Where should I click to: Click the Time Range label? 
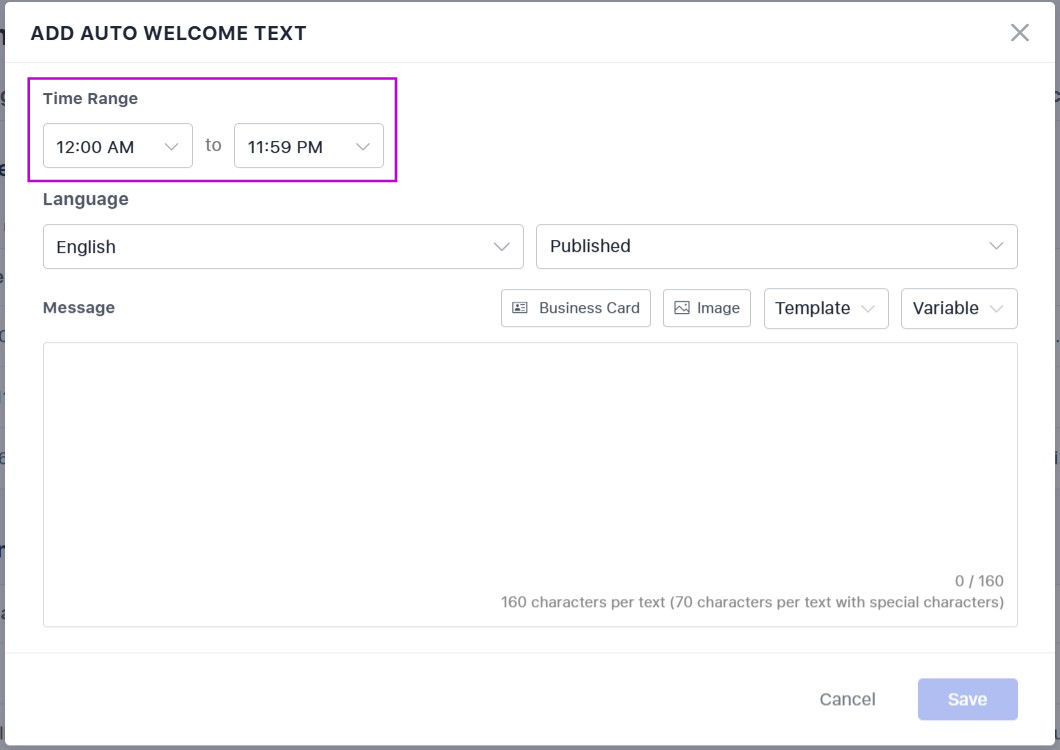pyautogui.click(x=90, y=99)
